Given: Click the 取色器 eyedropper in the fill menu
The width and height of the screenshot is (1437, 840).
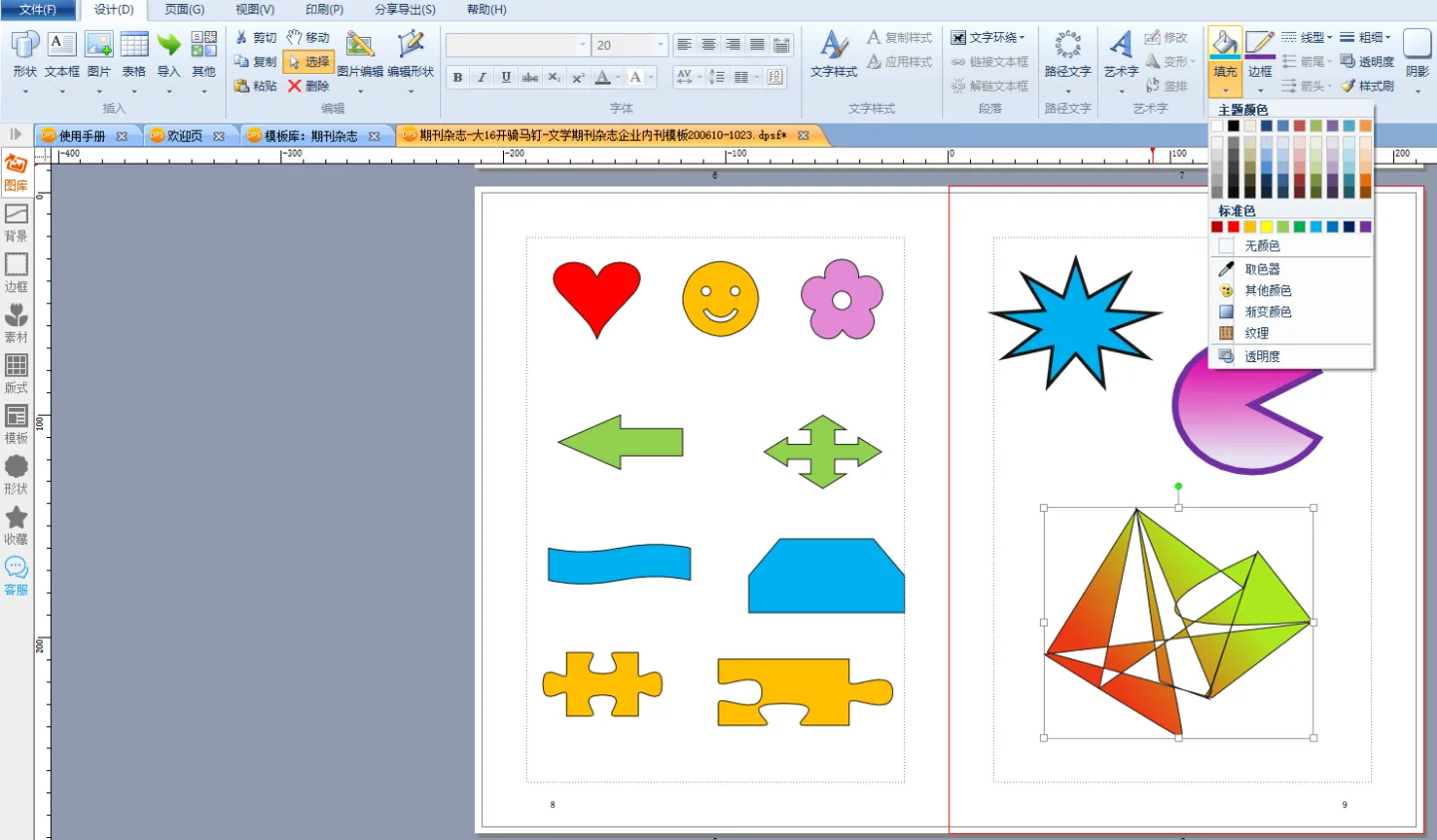Looking at the screenshot, I should tap(1261, 269).
